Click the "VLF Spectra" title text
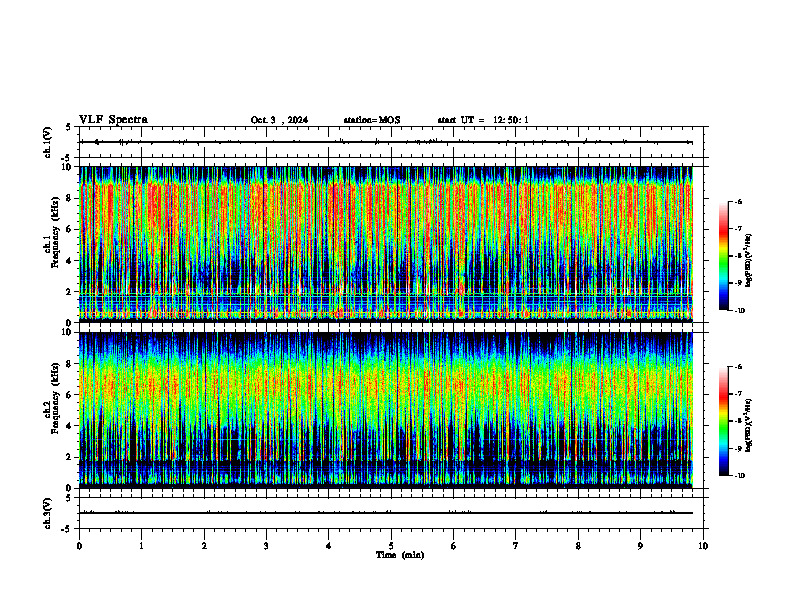Viewport: 792px width, 612px height. point(113,120)
